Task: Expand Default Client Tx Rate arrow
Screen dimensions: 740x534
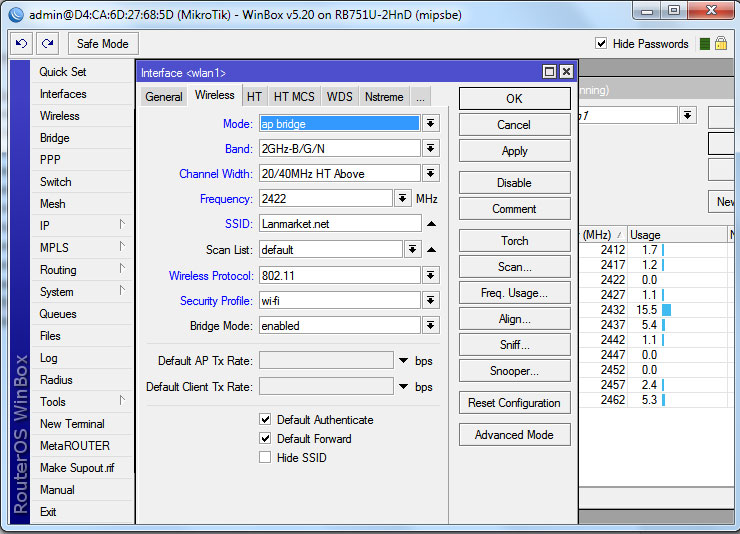Action: 403,386
